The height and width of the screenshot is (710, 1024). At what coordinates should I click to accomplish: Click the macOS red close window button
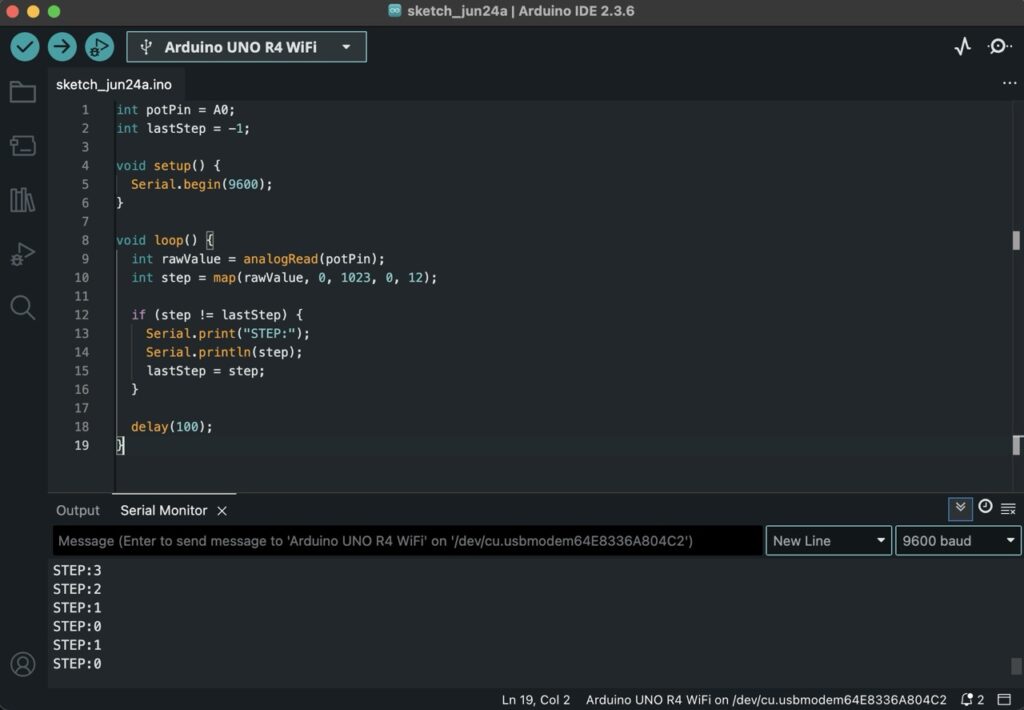(12, 11)
